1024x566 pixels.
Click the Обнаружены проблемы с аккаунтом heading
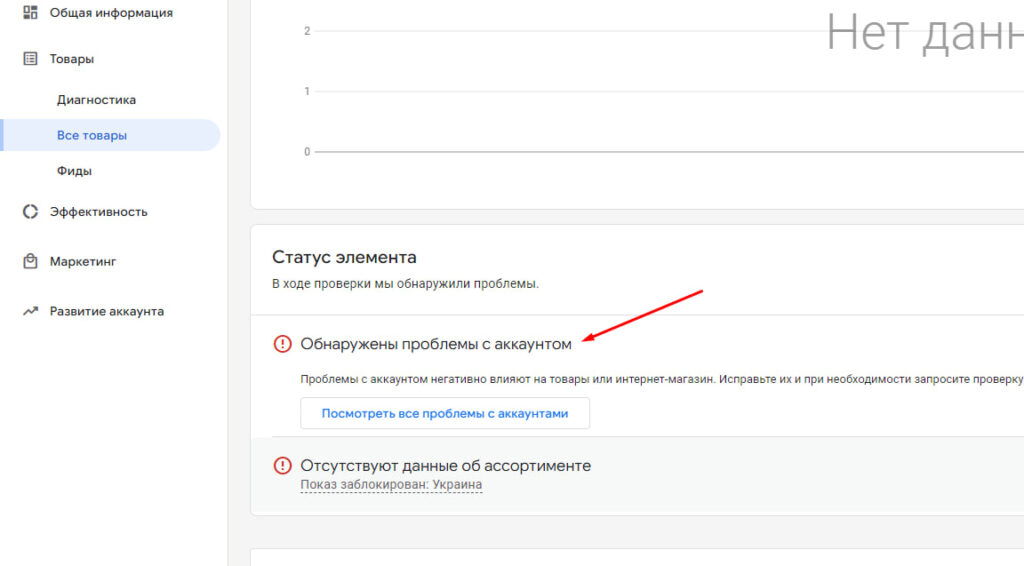[x=436, y=344]
